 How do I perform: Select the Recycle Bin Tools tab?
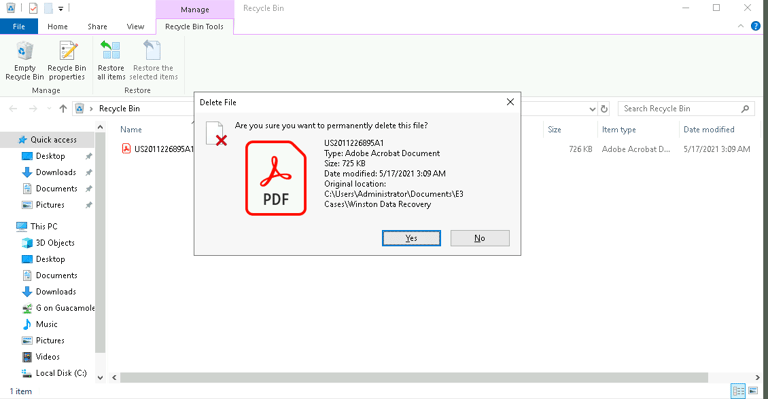pos(194,26)
